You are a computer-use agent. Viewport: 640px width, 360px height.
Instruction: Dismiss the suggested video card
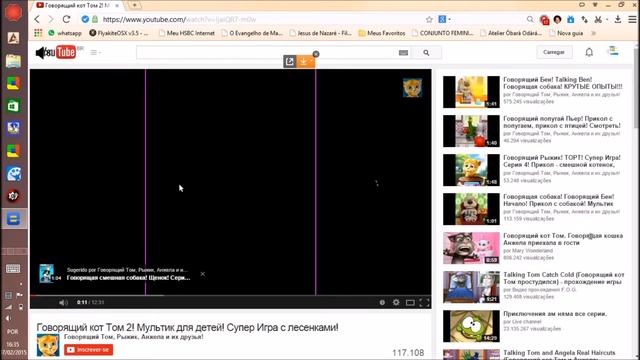[202, 274]
